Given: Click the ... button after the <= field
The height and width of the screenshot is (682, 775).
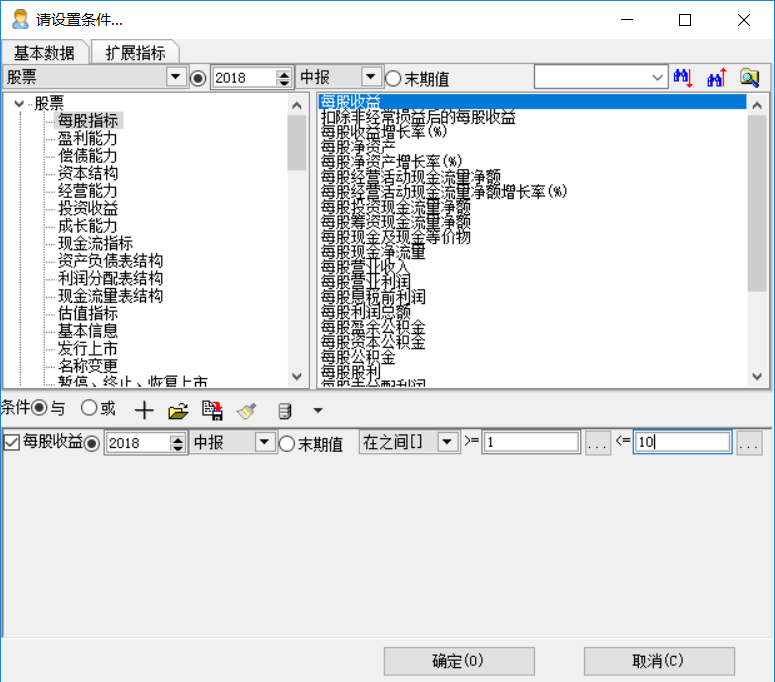Looking at the screenshot, I should (749, 443).
